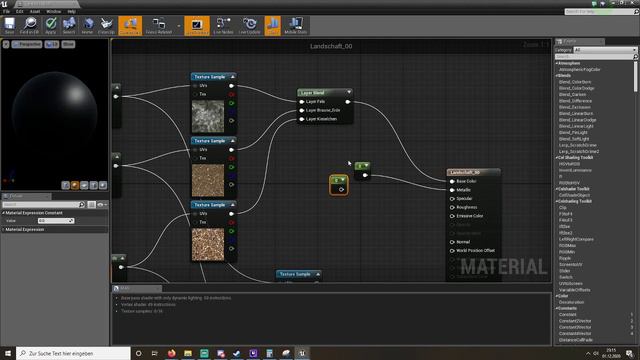Viewport: 640px width, 360px height.
Task: Select the orange-highlighted constant node
Action: [x=339, y=185]
